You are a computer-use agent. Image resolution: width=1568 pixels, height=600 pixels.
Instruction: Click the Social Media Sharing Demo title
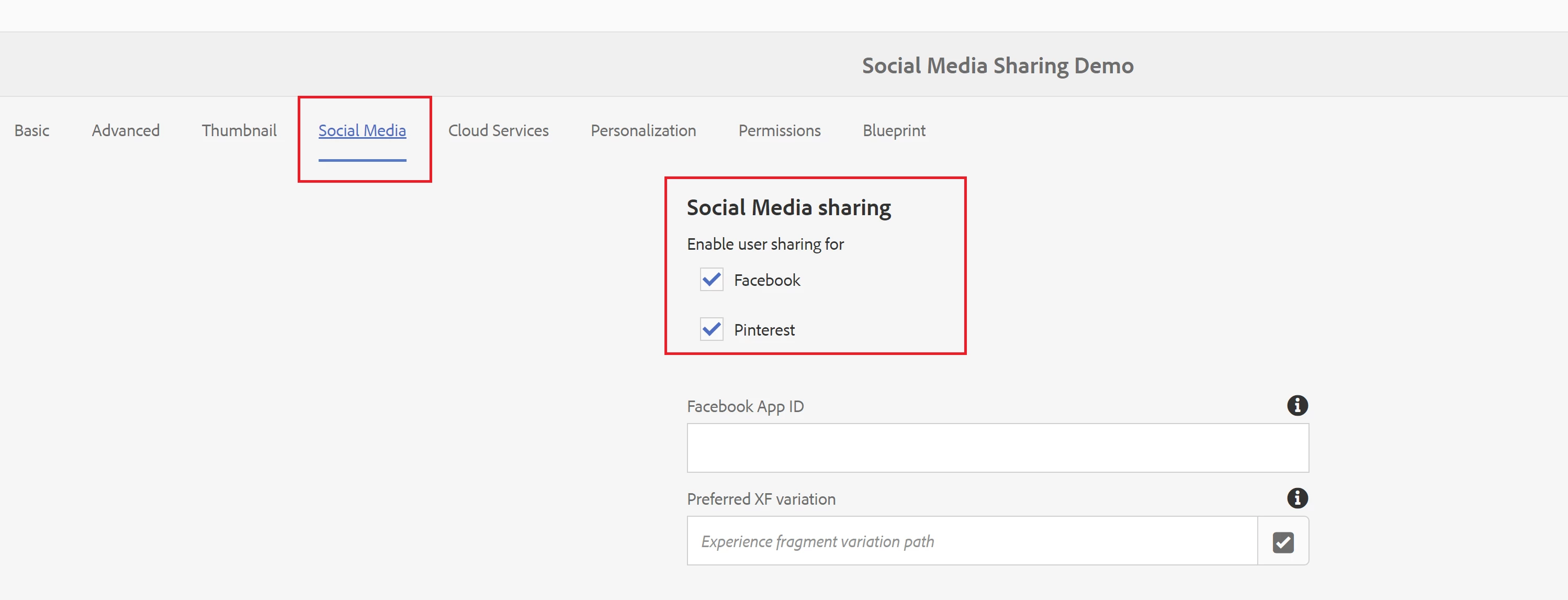(x=997, y=66)
